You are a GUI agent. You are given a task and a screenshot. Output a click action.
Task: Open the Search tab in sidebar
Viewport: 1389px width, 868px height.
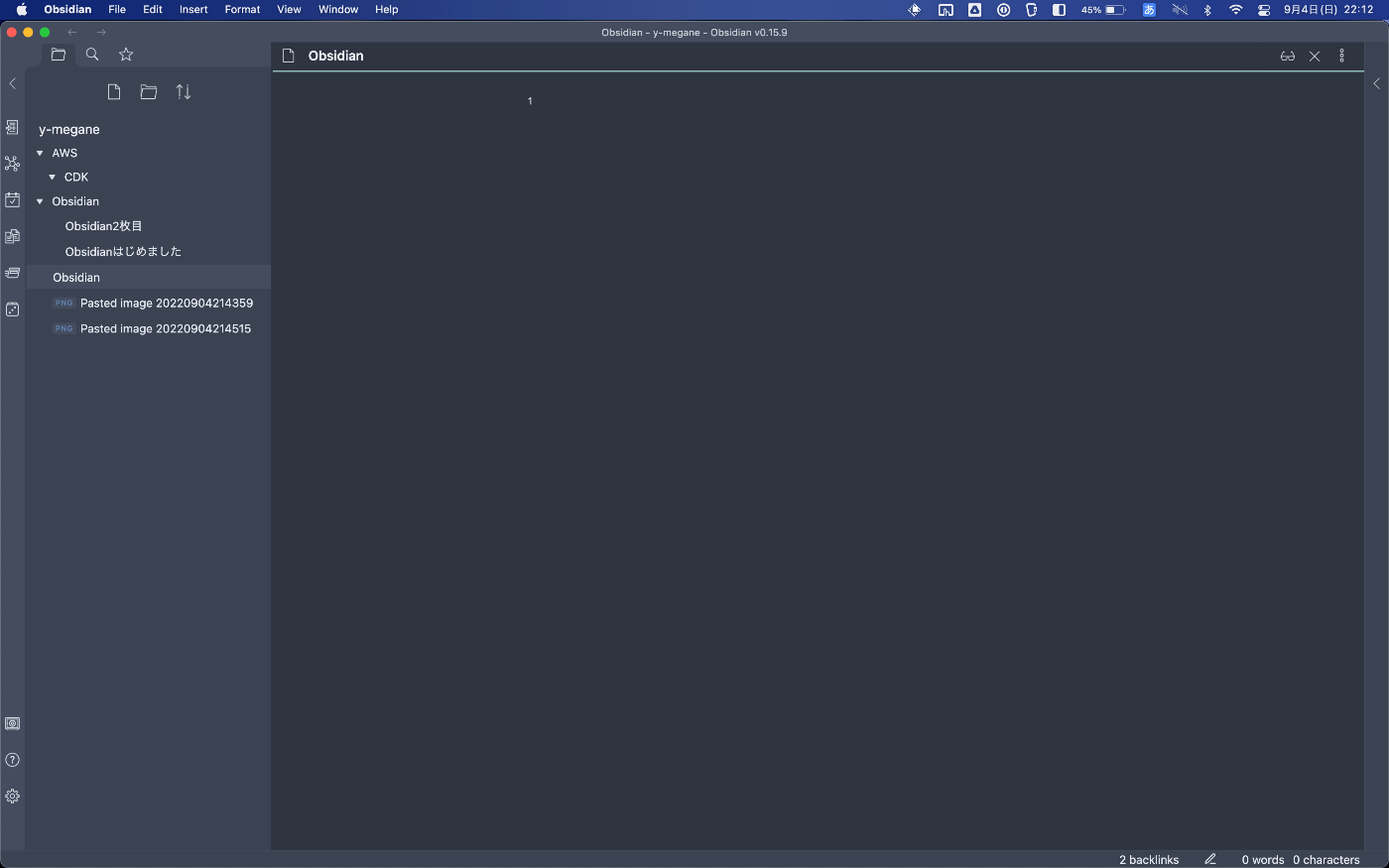[x=92, y=55]
